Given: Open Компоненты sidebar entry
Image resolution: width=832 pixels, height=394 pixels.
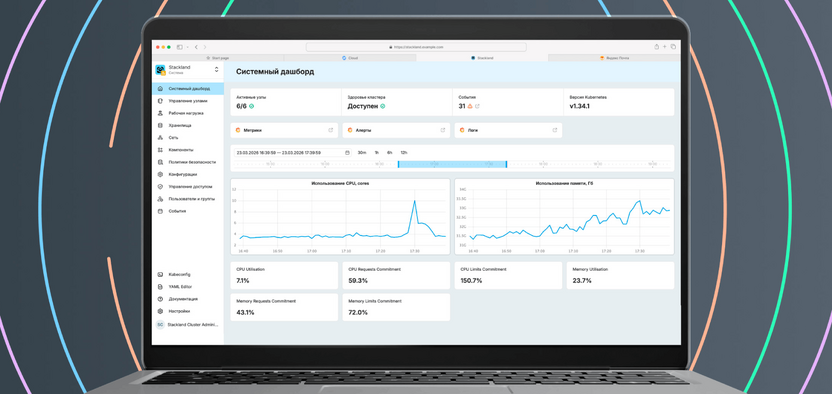Looking at the screenshot, I should point(188,150).
